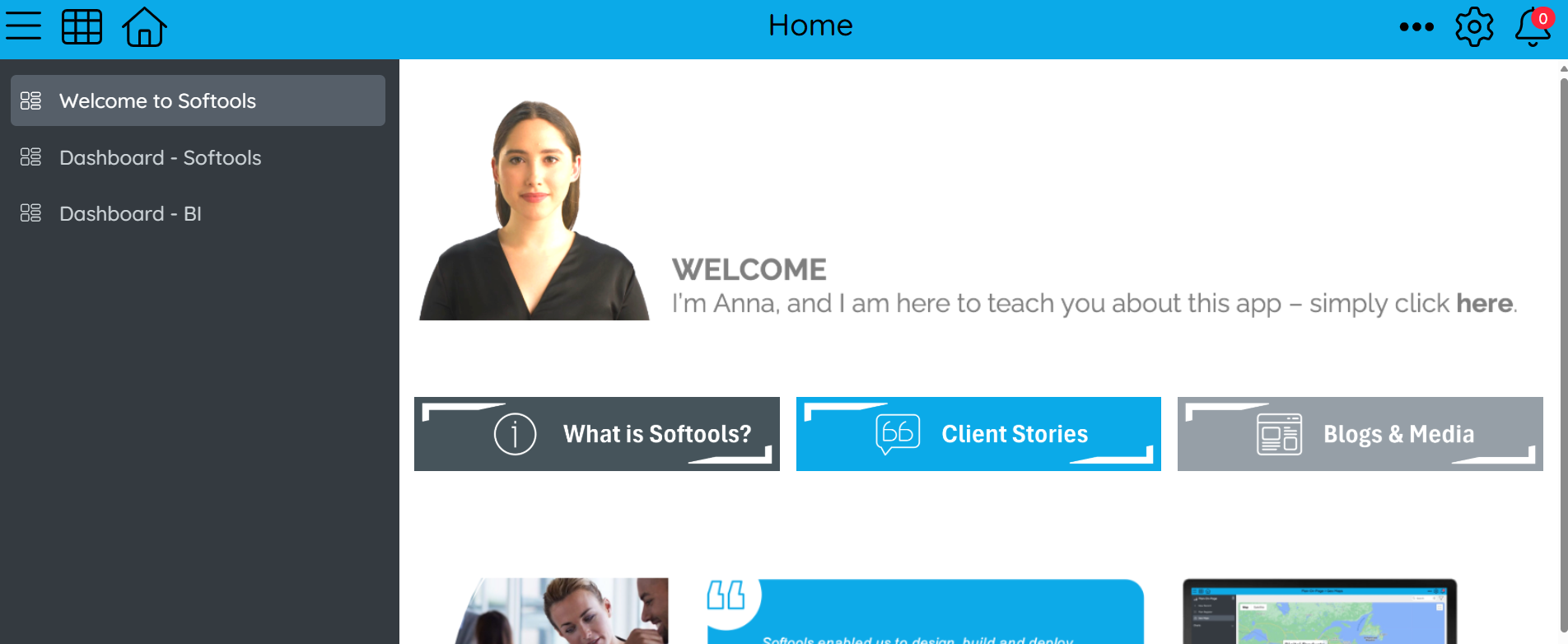Image resolution: width=1568 pixels, height=644 pixels.
Task: Open the apps grid icon
Action: pos(82,26)
